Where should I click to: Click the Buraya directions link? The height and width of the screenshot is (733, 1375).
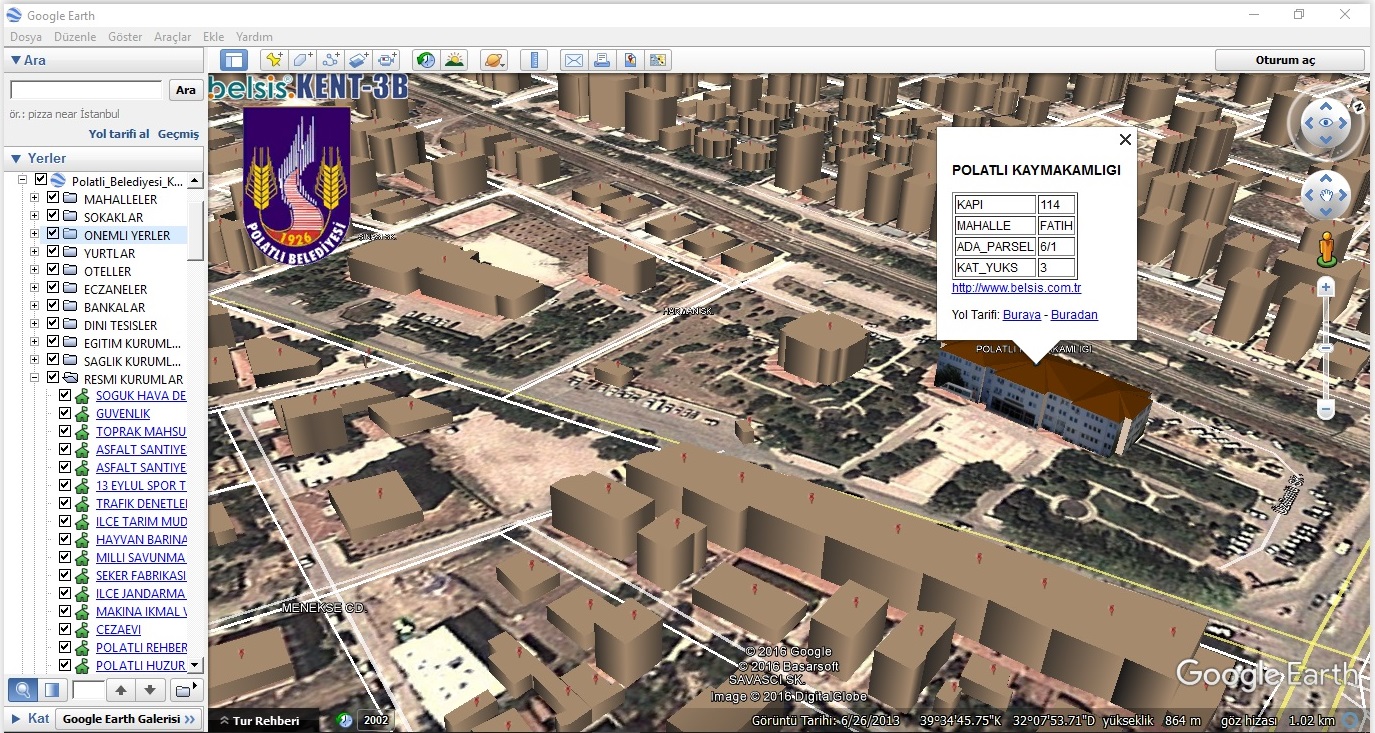tap(1022, 314)
